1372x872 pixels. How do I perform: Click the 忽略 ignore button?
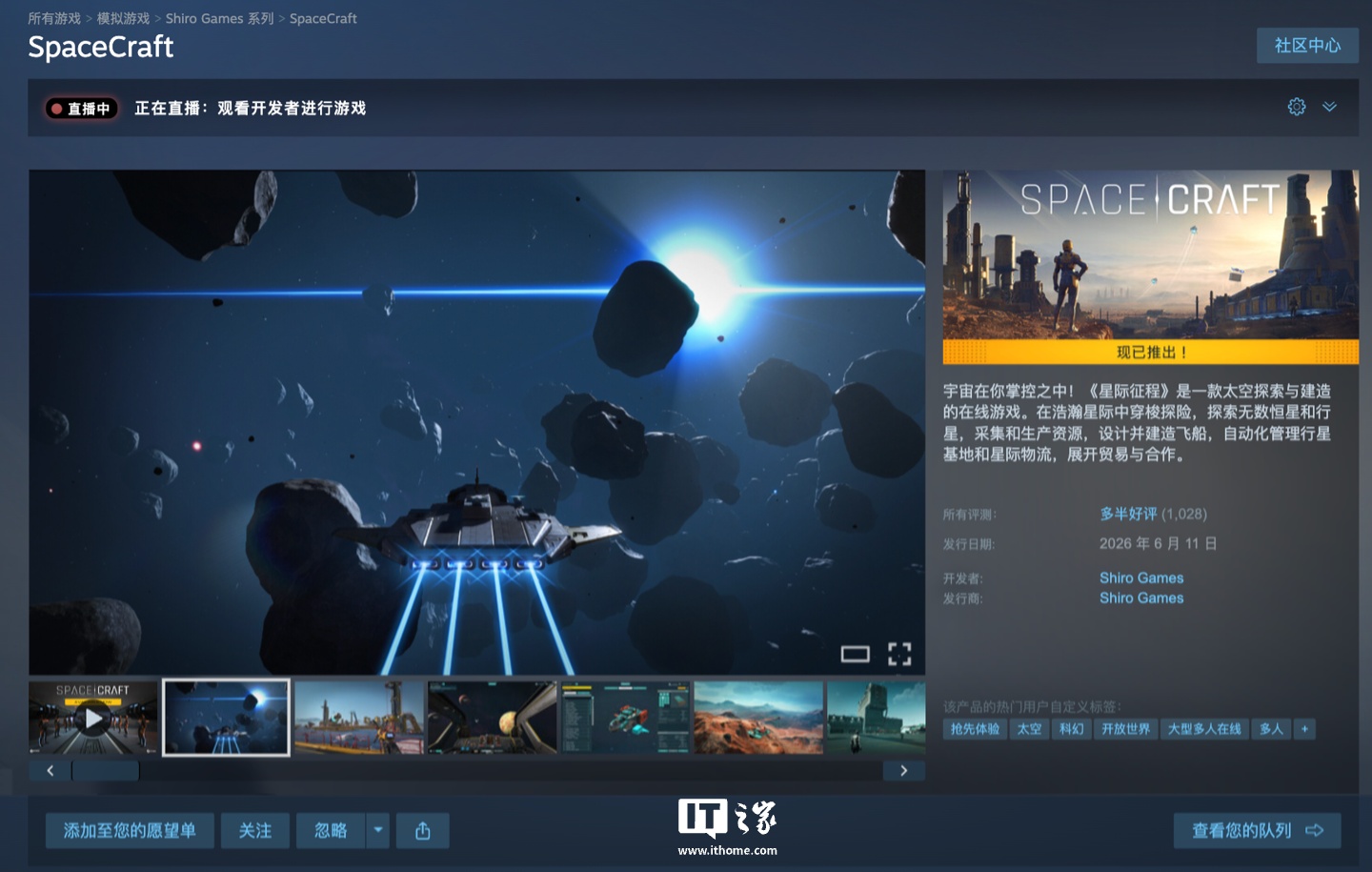pos(331,831)
